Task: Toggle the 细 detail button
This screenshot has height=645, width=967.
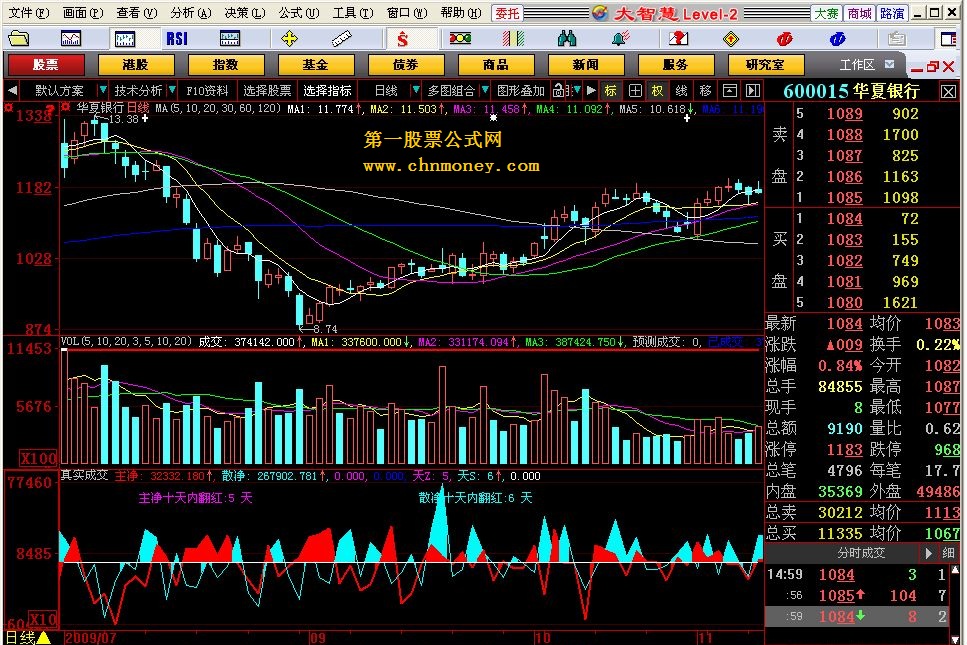Action: [948, 553]
